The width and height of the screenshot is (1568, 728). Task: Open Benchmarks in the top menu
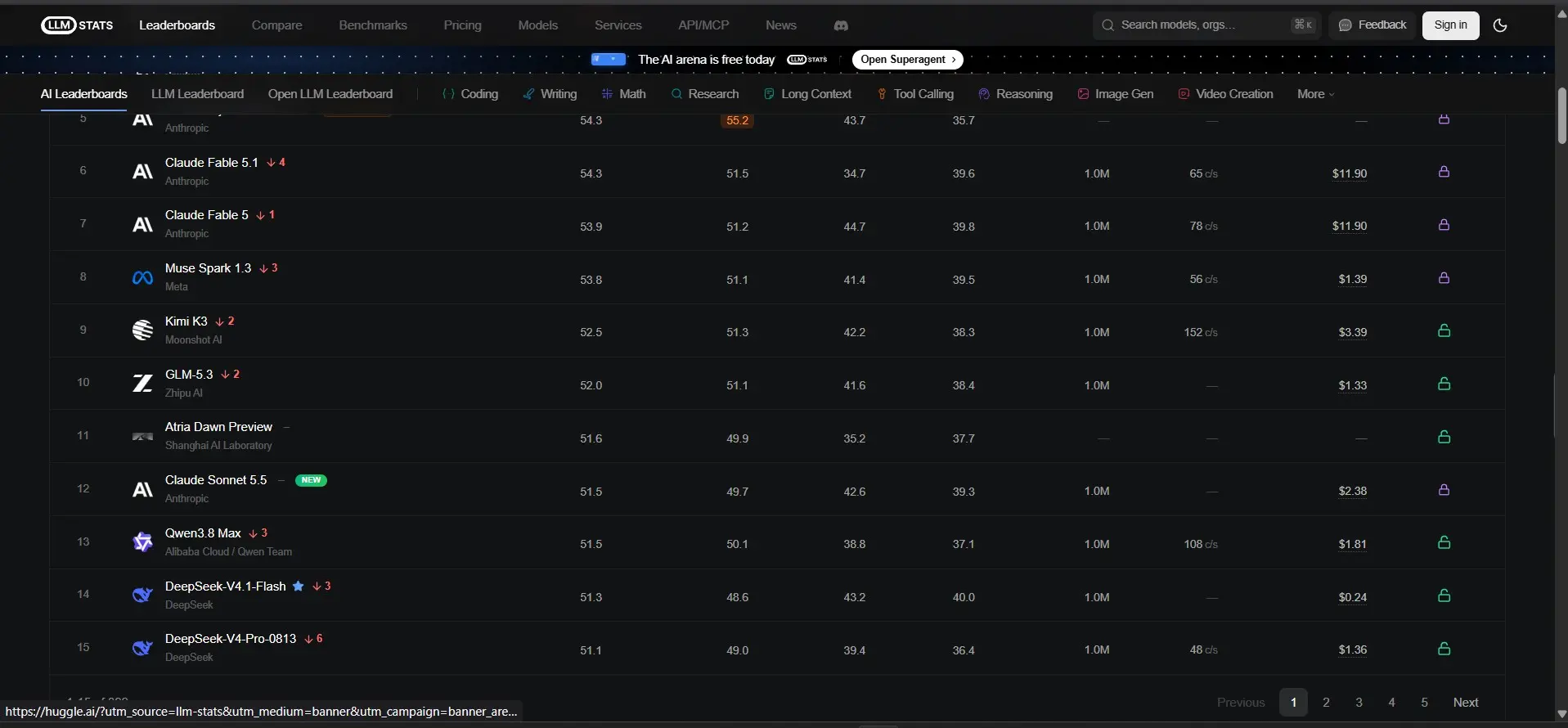[x=373, y=25]
